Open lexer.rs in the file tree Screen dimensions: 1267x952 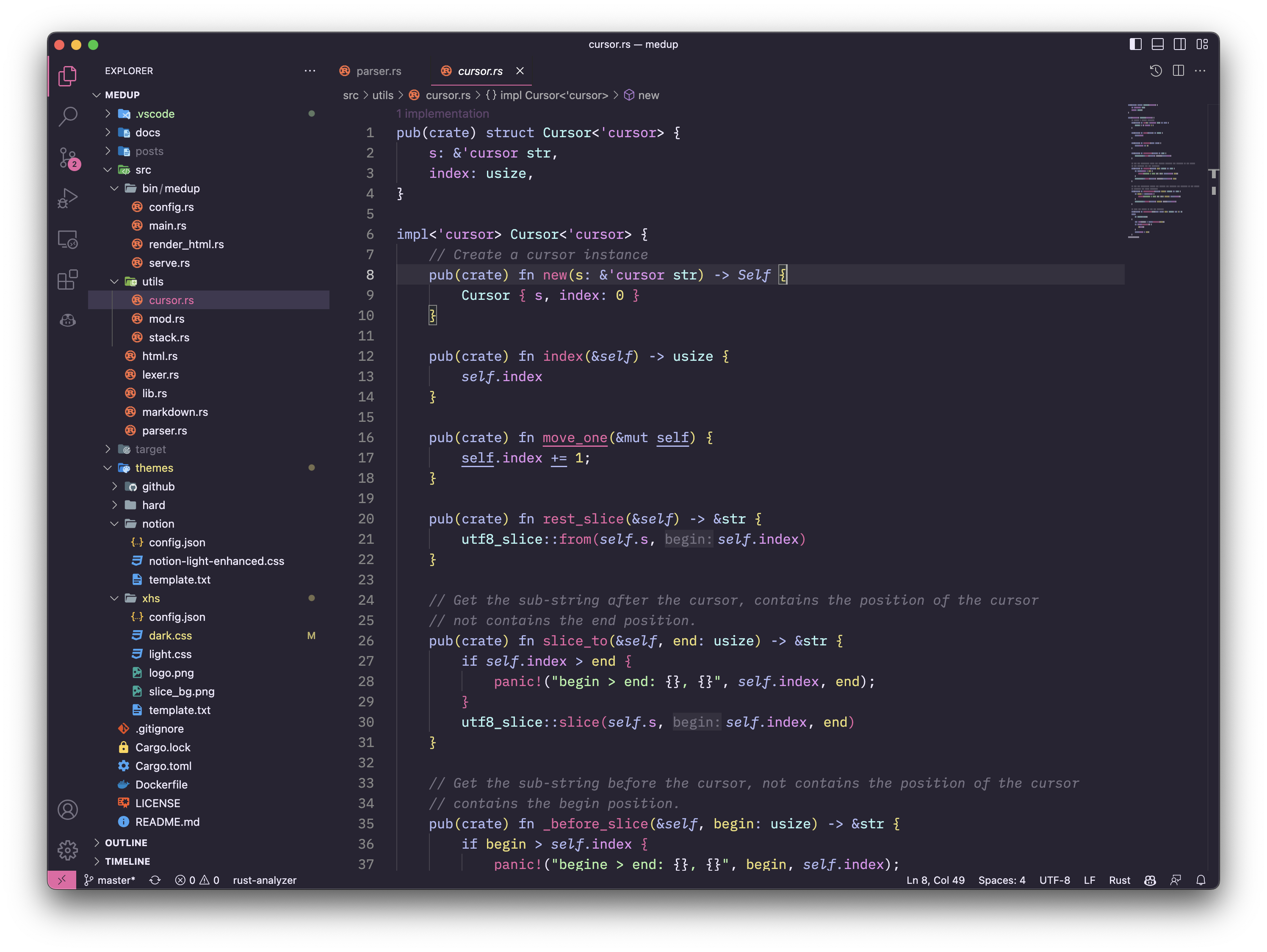(160, 375)
